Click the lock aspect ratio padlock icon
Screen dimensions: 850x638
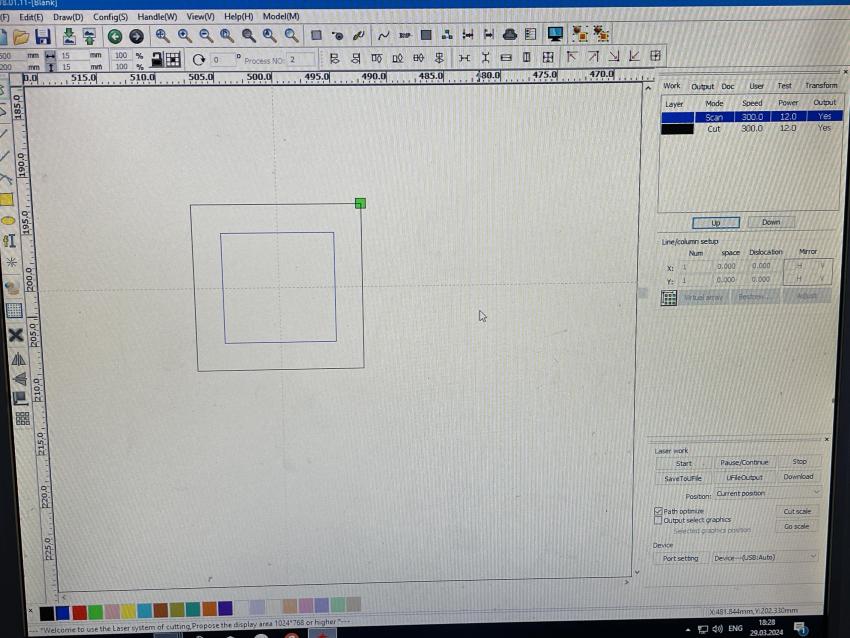click(156, 60)
